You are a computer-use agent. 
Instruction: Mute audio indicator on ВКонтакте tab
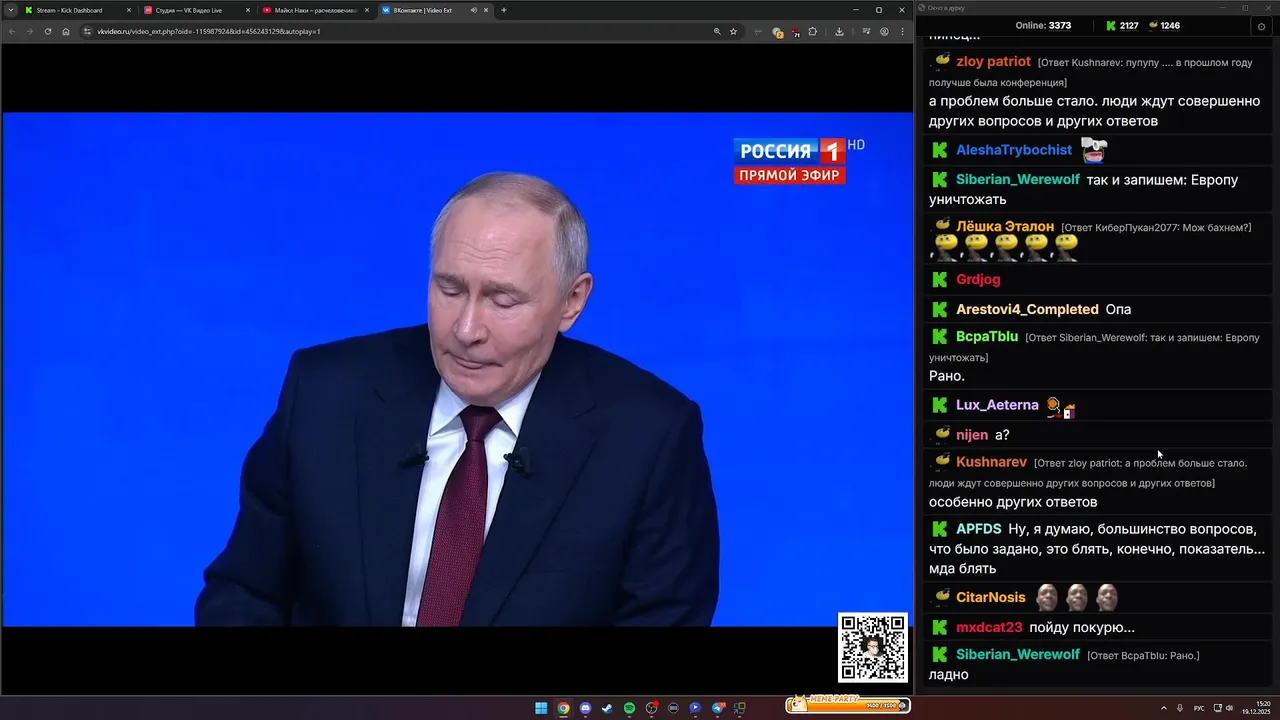474,10
